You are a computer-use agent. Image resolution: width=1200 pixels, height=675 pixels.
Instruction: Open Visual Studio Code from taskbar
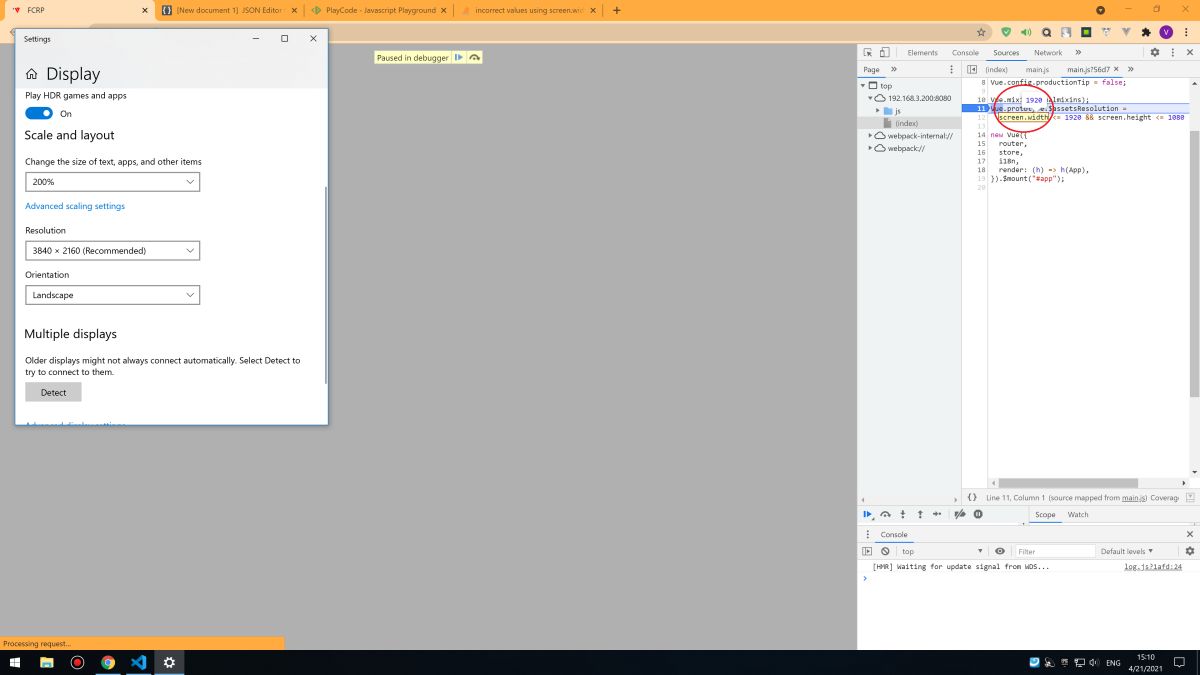[x=139, y=662]
